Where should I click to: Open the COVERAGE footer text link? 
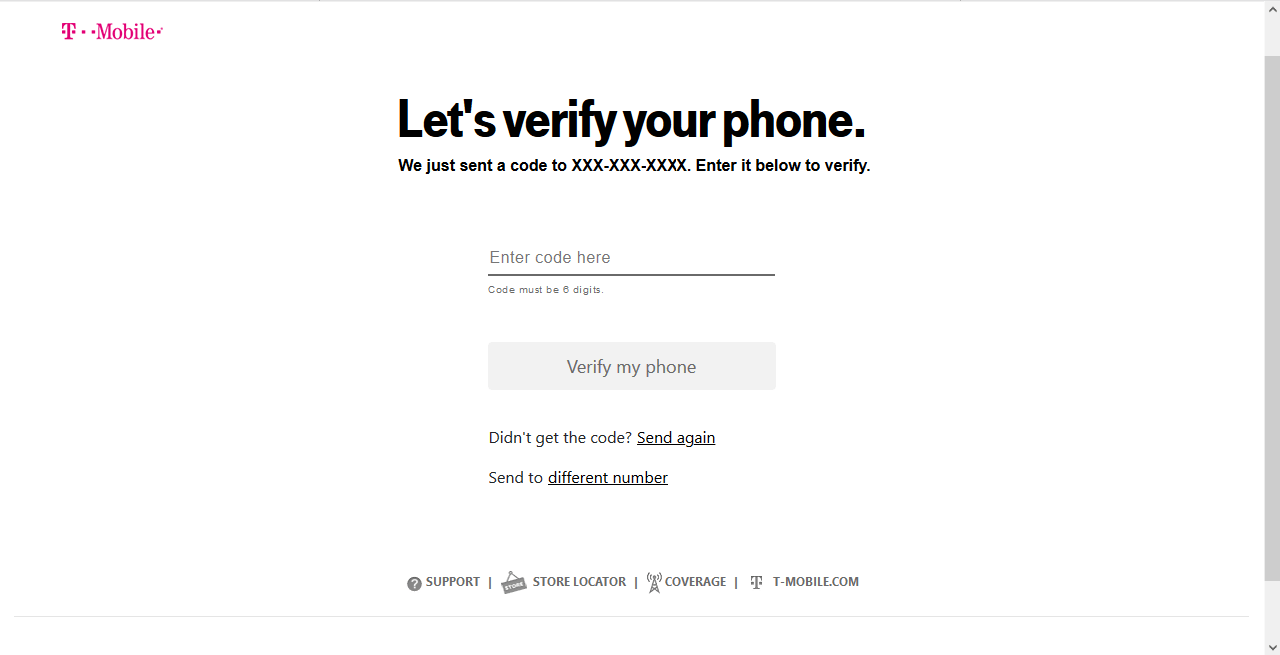click(x=695, y=582)
